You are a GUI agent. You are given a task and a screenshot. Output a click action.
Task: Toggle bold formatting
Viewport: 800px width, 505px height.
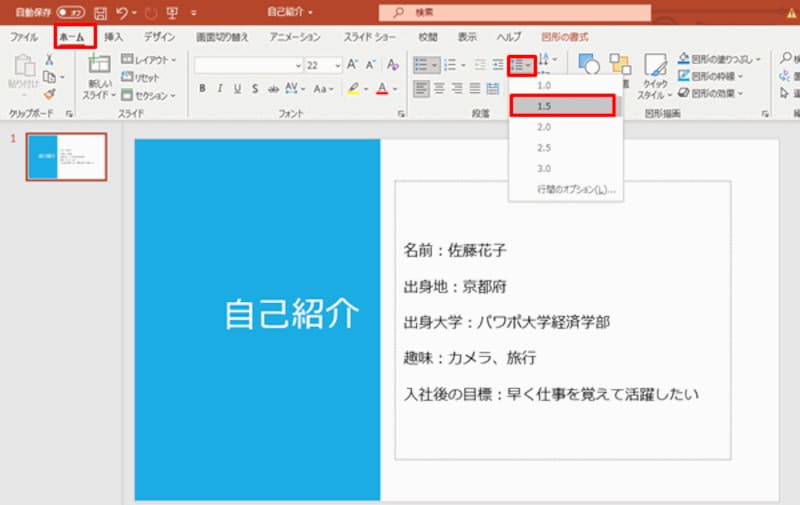[203, 89]
